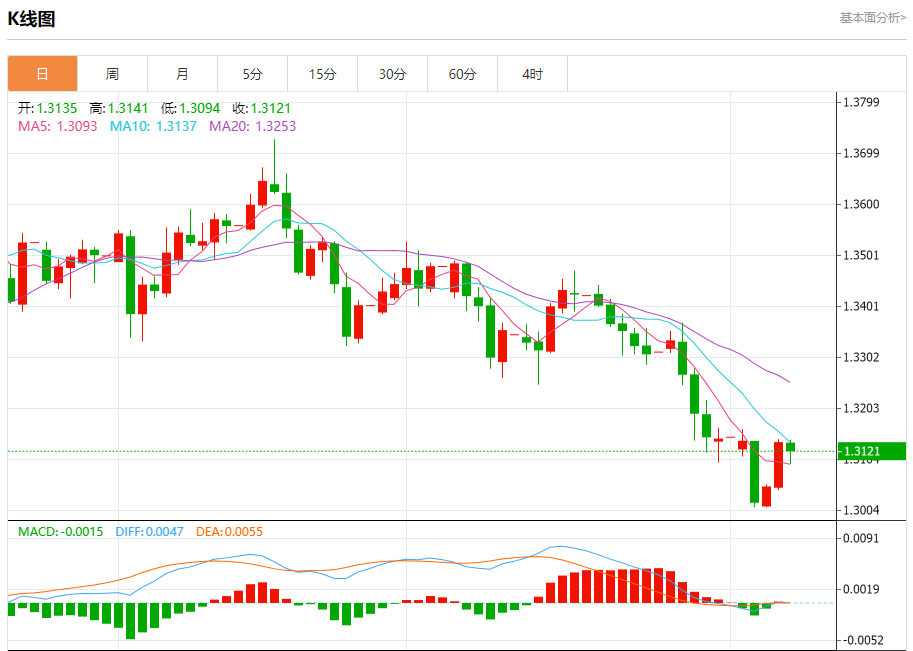Open the 基本面分析> link

[x=872, y=18]
